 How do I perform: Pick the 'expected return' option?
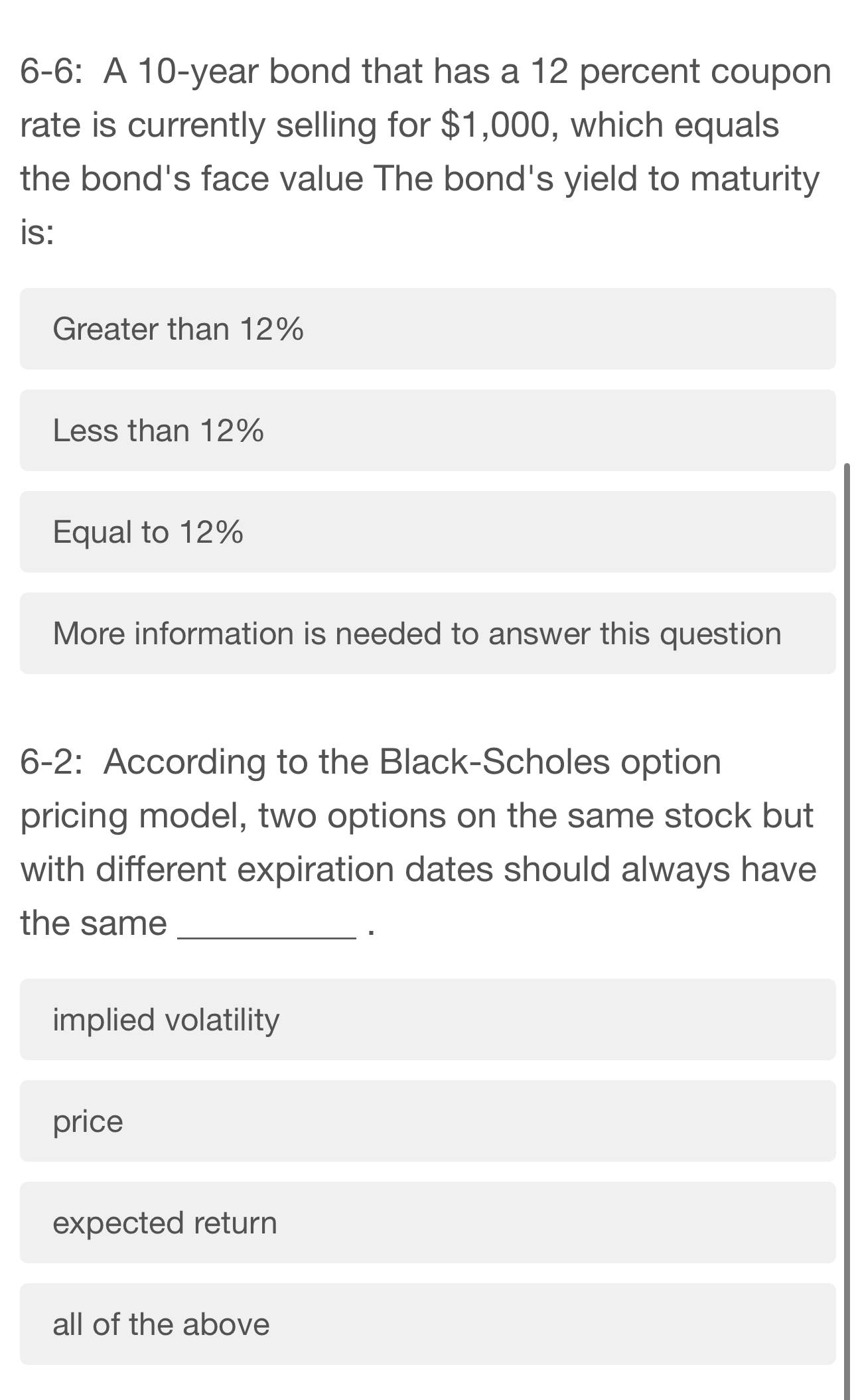[x=427, y=1222]
